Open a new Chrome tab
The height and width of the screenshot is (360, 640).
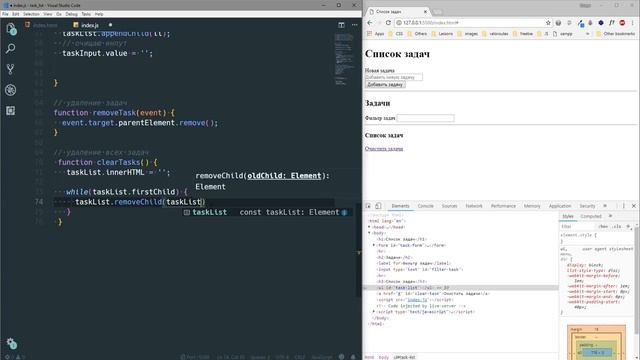coord(437,12)
